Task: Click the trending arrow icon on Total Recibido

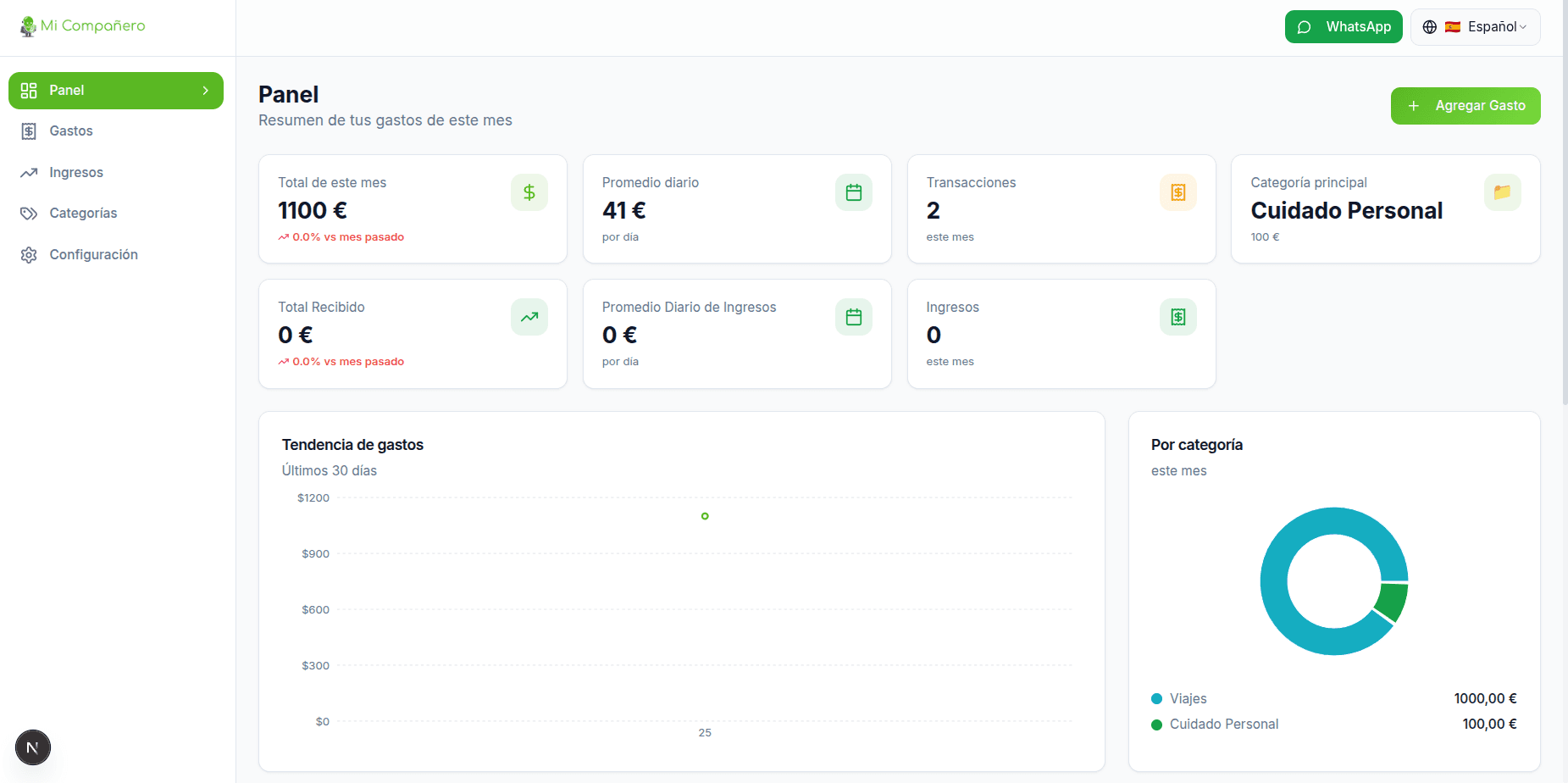Action: coord(529,317)
